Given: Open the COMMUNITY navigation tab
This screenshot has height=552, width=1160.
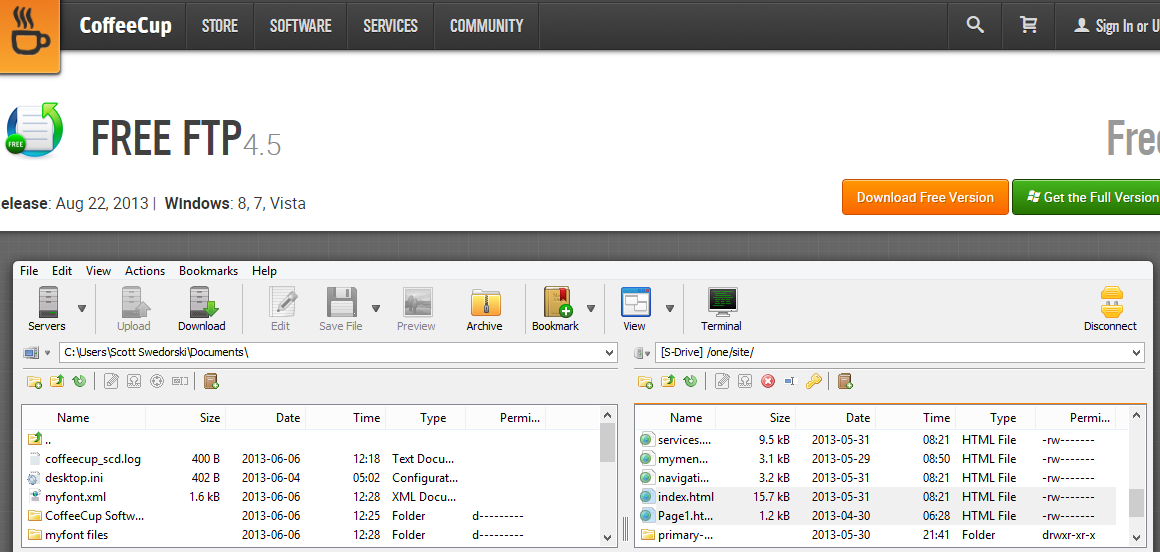Looking at the screenshot, I should tap(486, 25).
